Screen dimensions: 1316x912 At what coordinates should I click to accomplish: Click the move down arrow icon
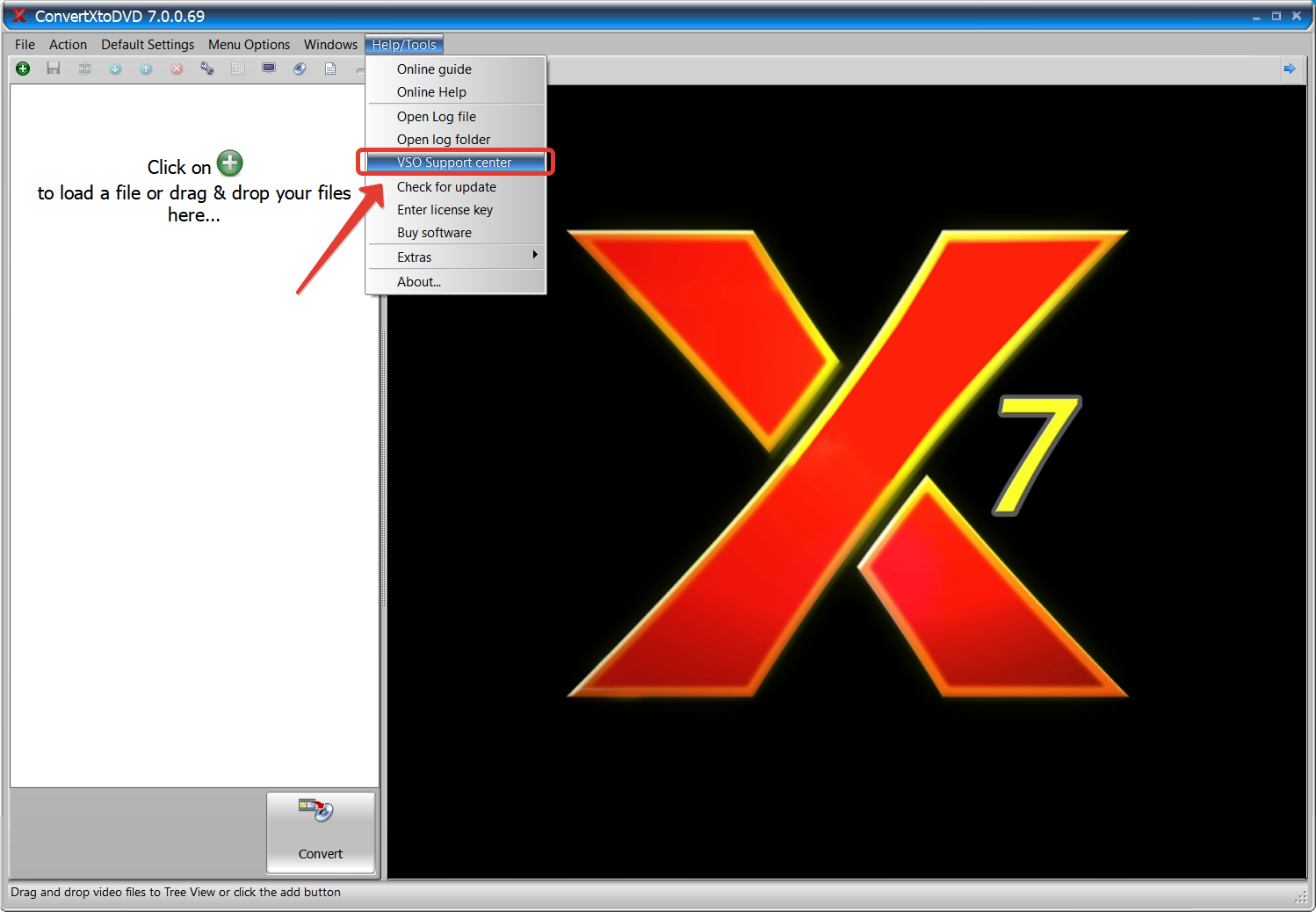click(115, 69)
